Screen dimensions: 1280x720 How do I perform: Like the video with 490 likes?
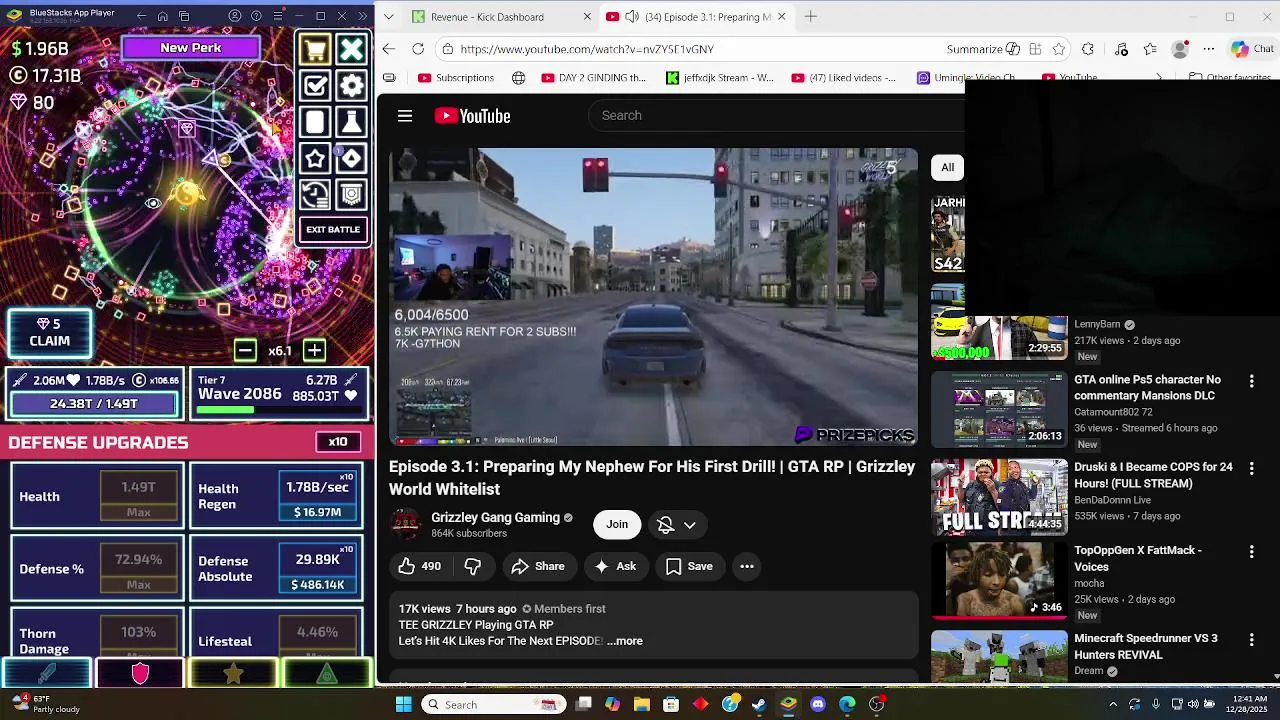pyautogui.click(x=419, y=566)
